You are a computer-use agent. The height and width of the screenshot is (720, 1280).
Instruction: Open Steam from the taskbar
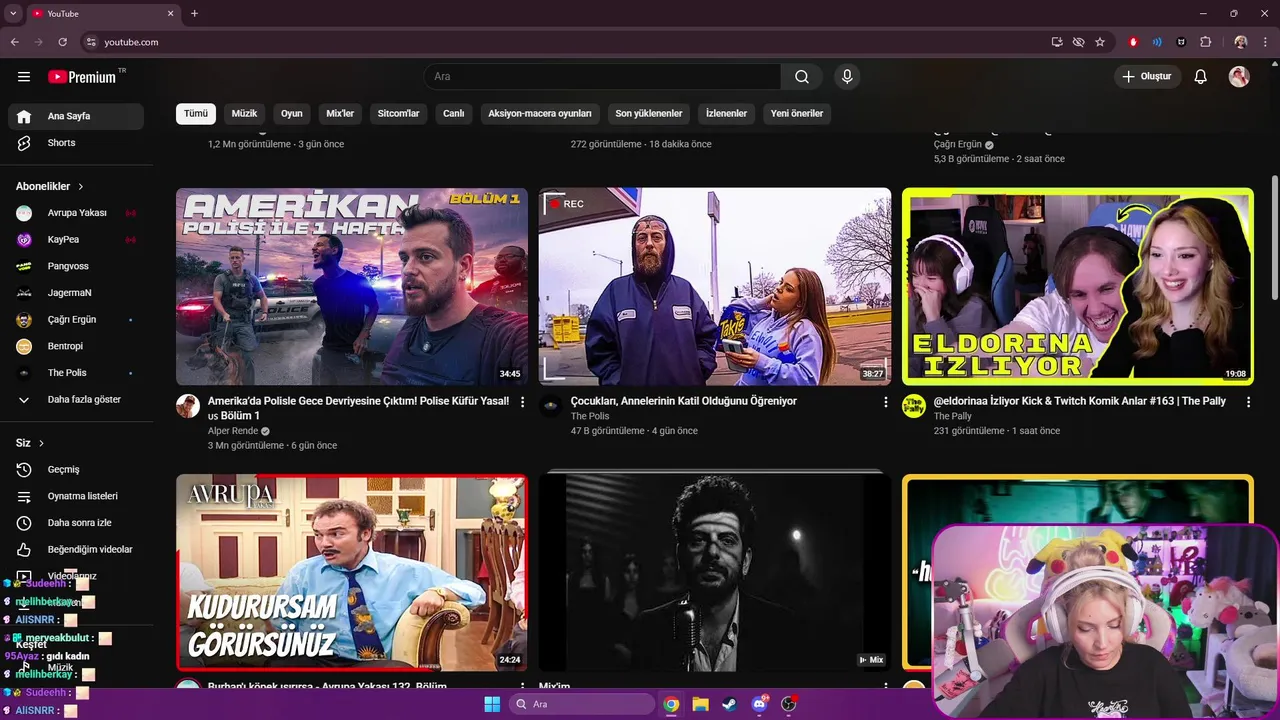(x=729, y=704)
